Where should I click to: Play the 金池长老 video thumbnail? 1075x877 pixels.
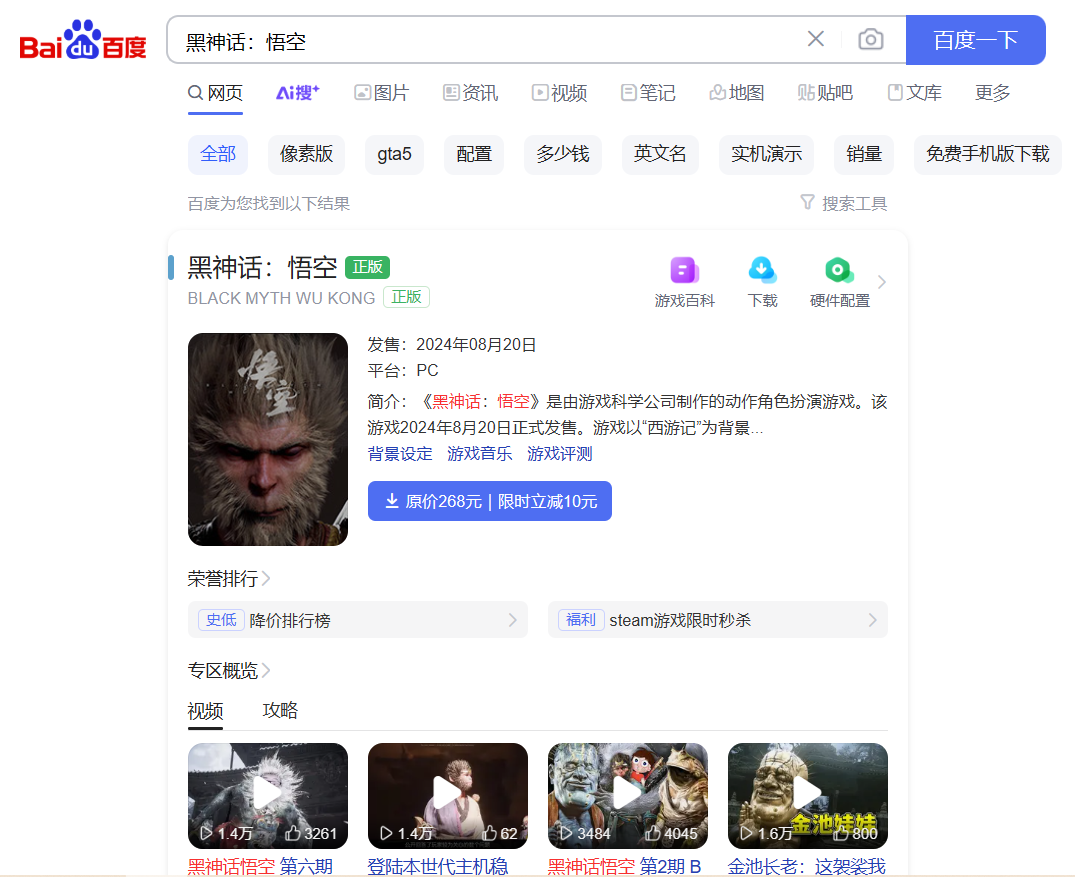(808, 795)
